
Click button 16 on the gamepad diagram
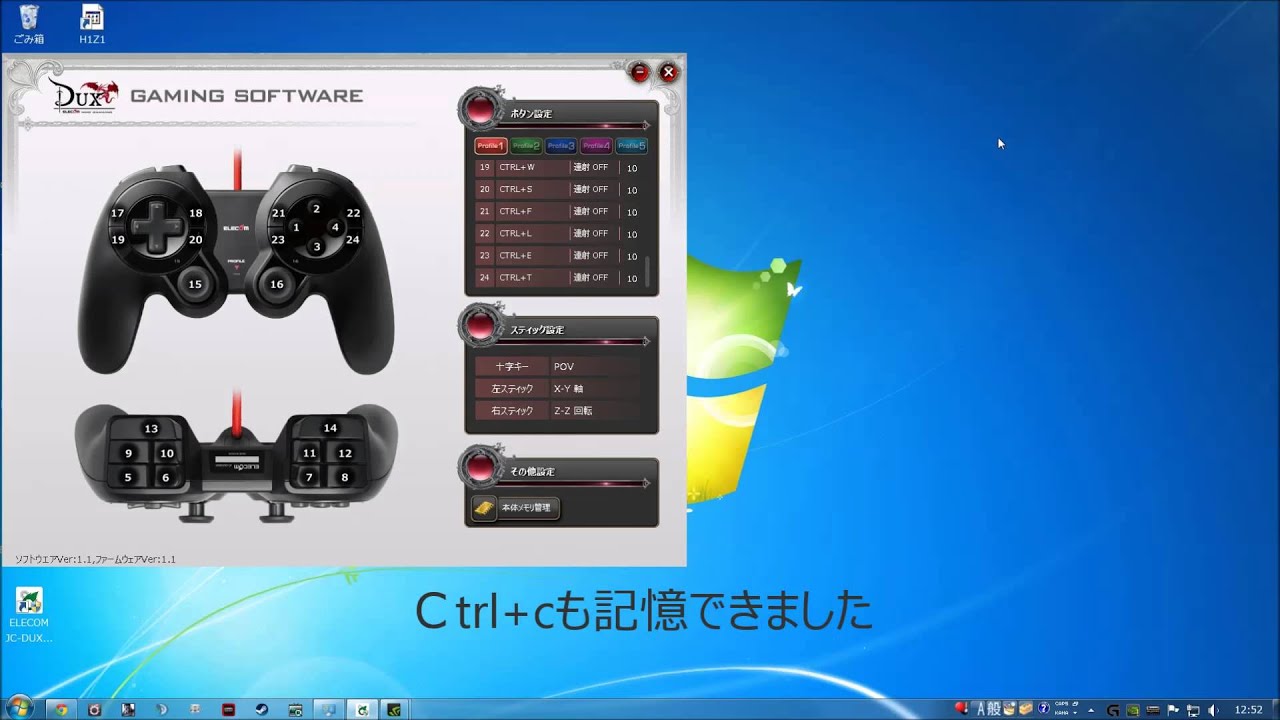276,285
